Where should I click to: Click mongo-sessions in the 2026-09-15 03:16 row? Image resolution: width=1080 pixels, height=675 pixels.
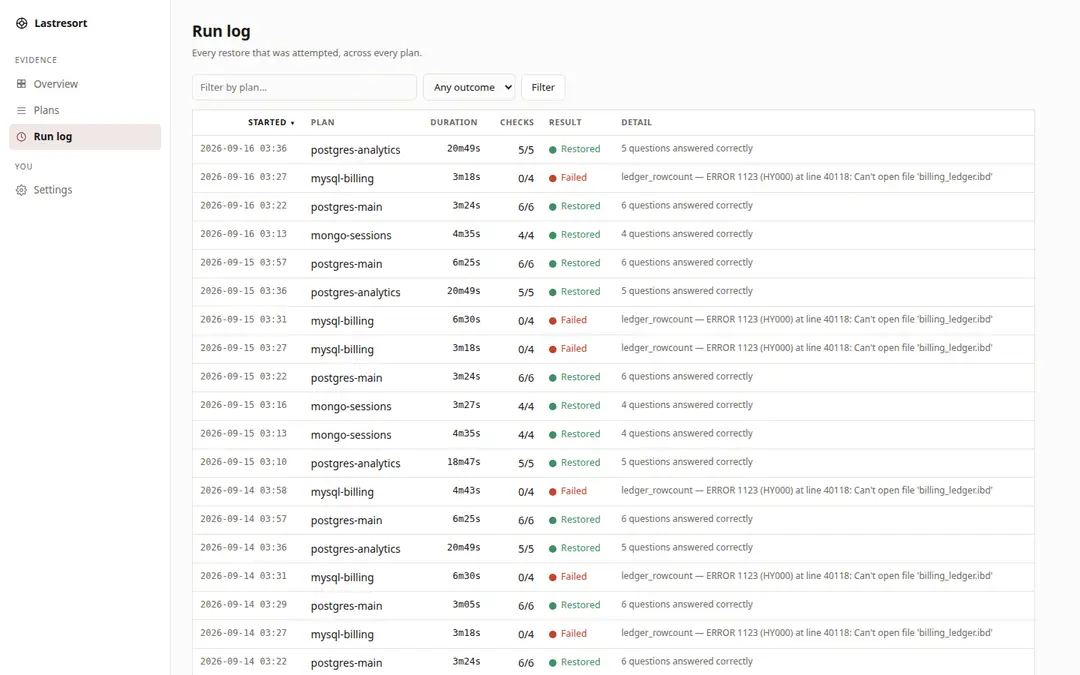click(351, 406)
